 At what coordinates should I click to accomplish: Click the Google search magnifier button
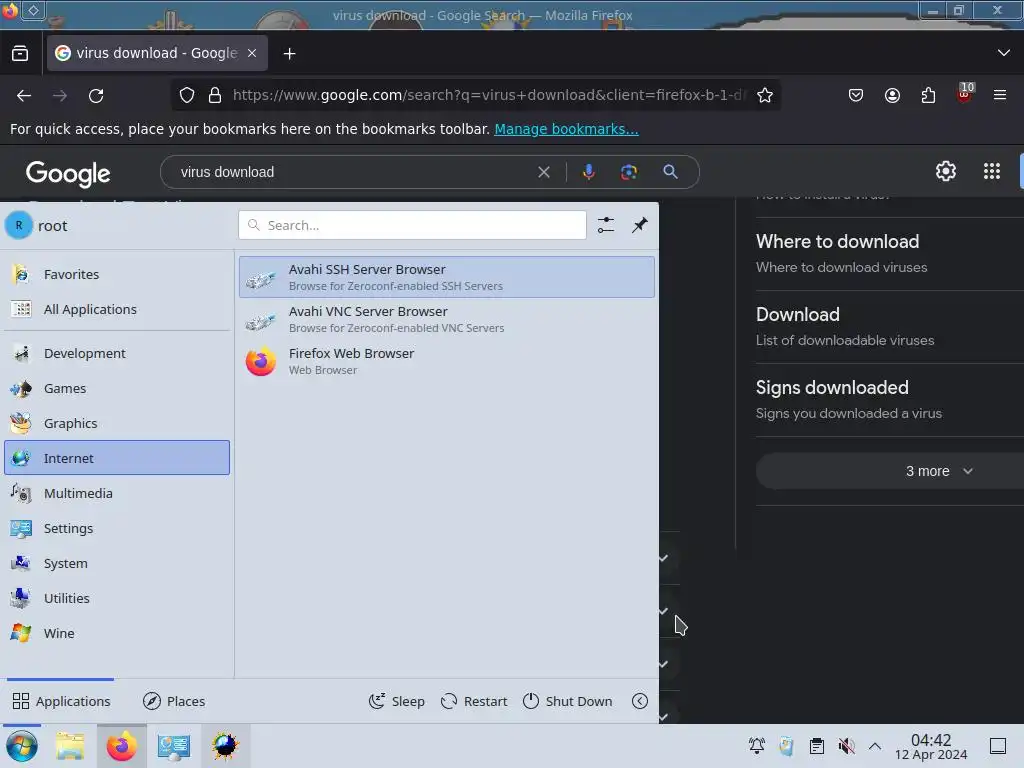670,172
